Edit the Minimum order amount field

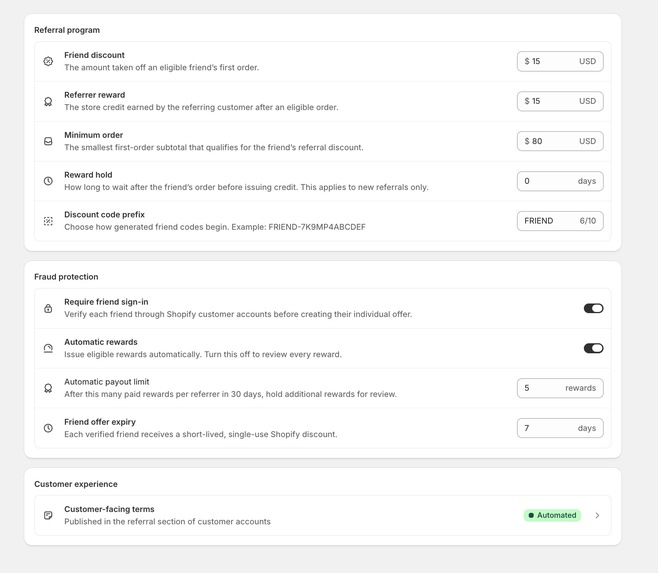pos(560,141)
